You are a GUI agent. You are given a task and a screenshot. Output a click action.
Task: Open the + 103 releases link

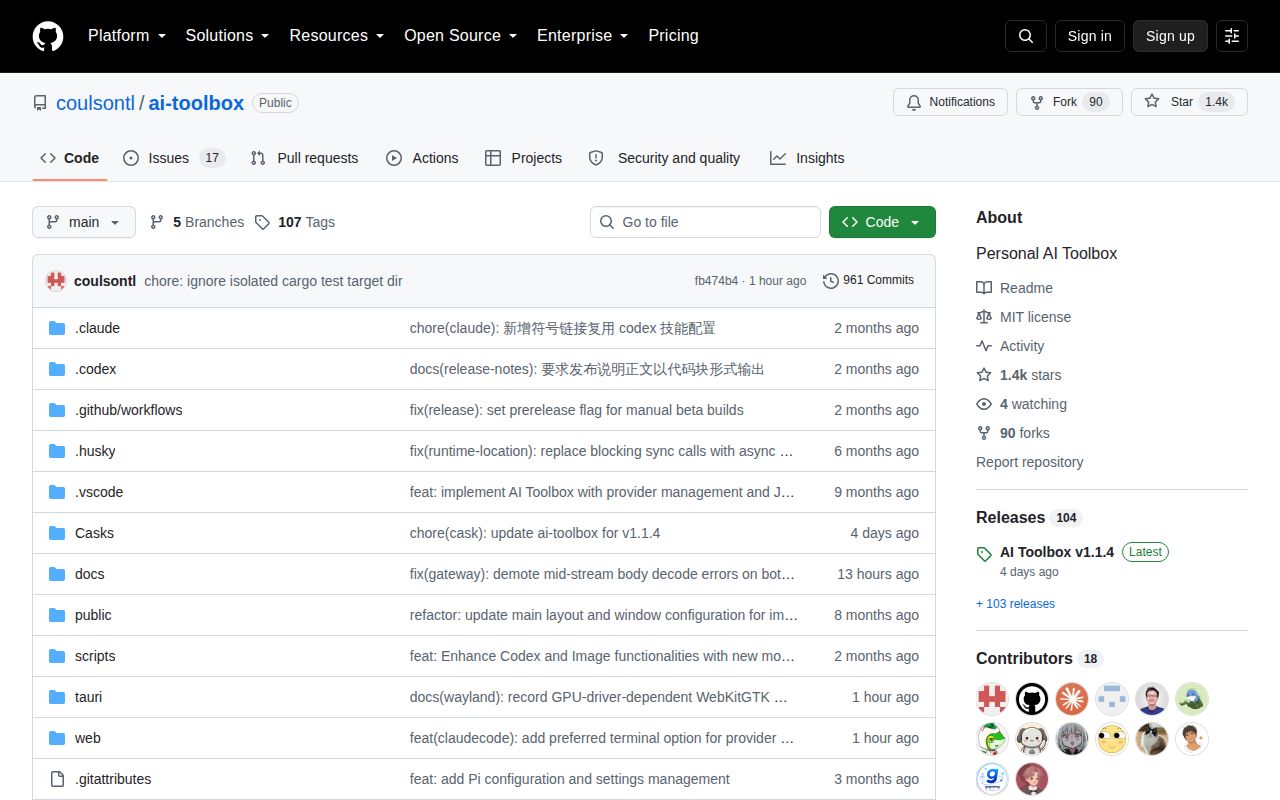pos(1015,604)
